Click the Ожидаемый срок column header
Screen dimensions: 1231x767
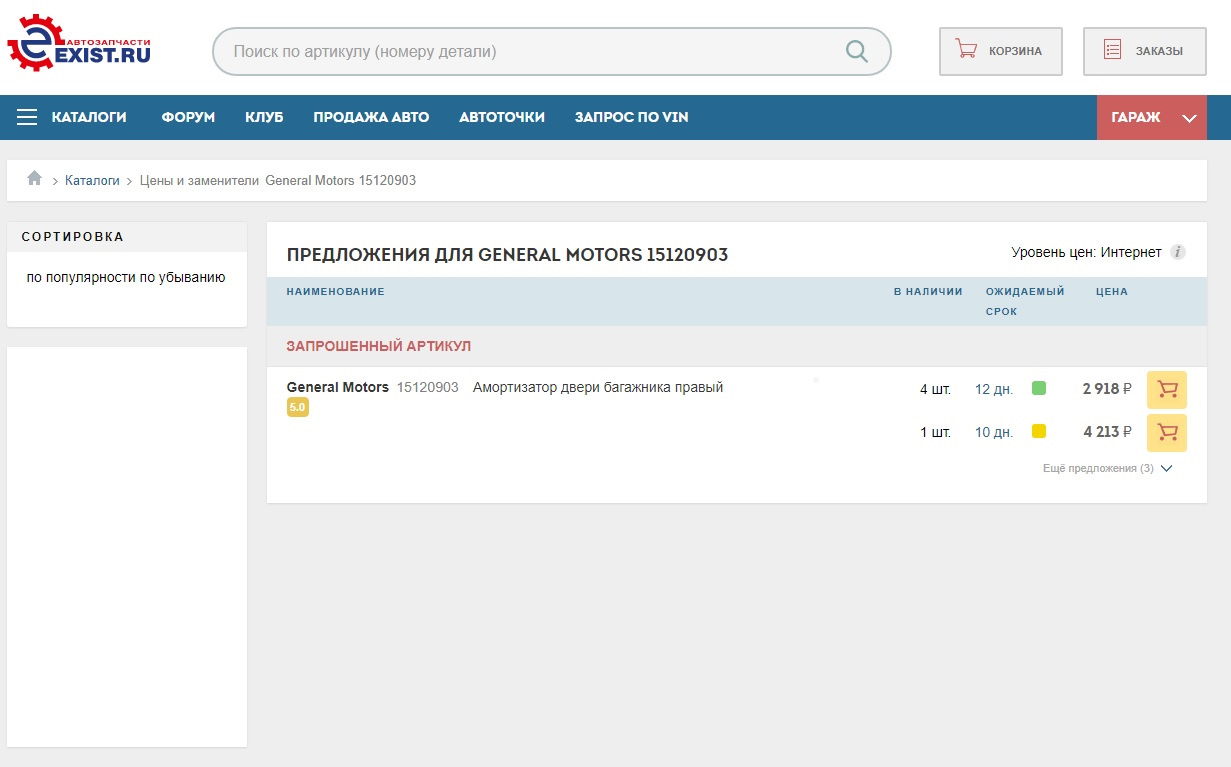(x=1025, y=301)
